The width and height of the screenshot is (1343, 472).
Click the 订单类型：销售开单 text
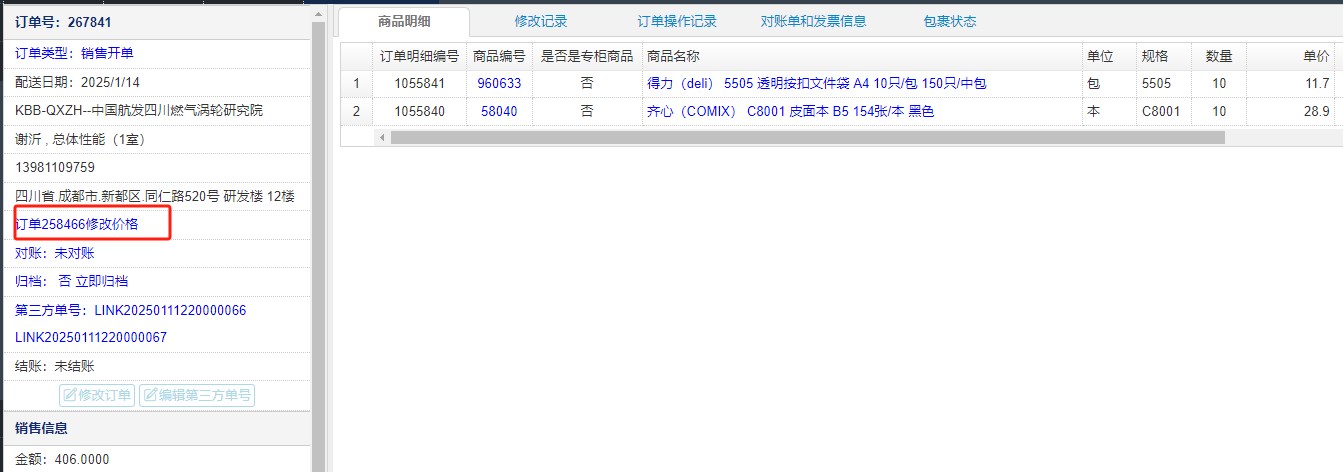pos(74,53)
